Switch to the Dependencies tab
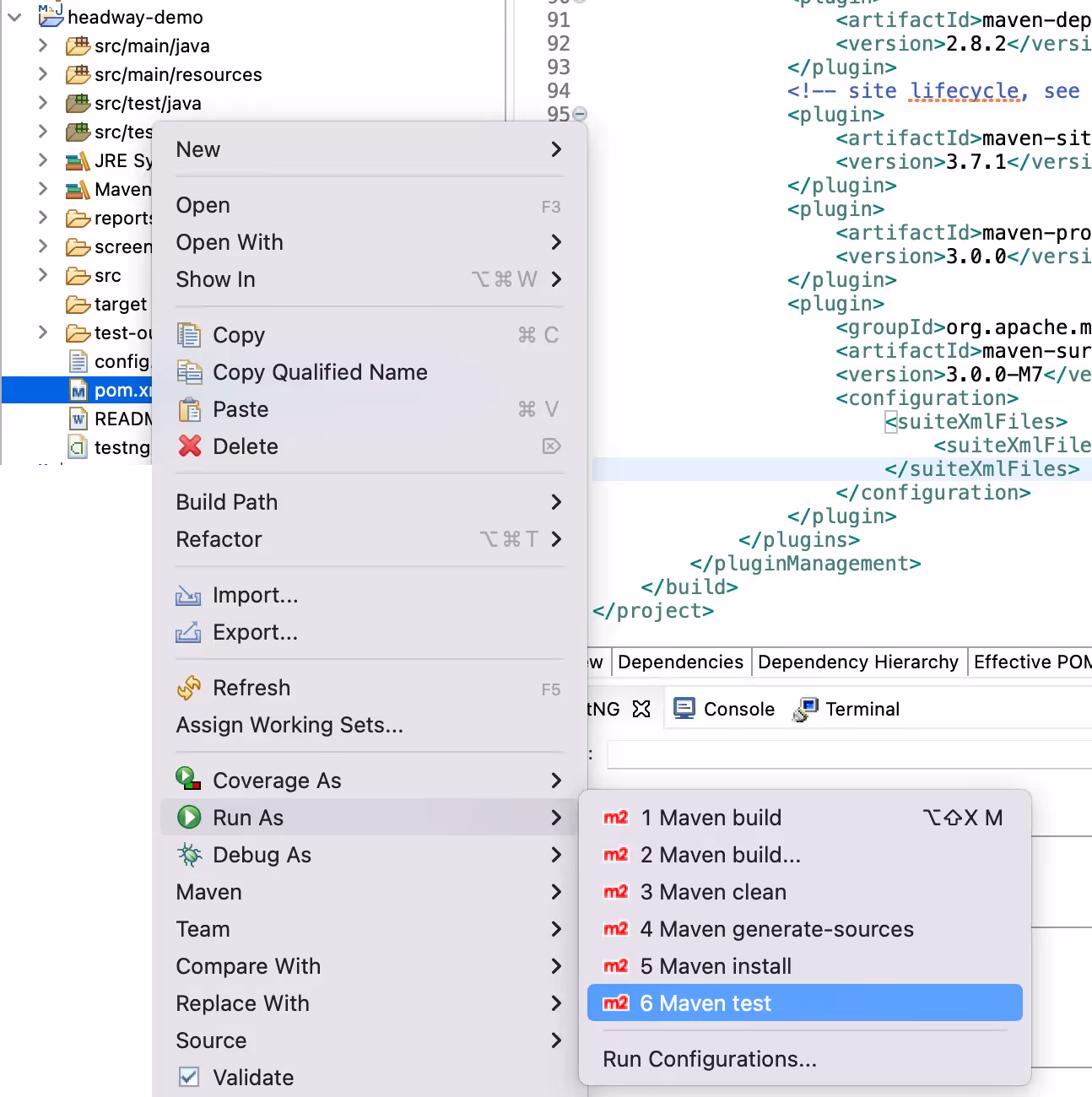The image size is (1092, 1097). tap(680, 662)
